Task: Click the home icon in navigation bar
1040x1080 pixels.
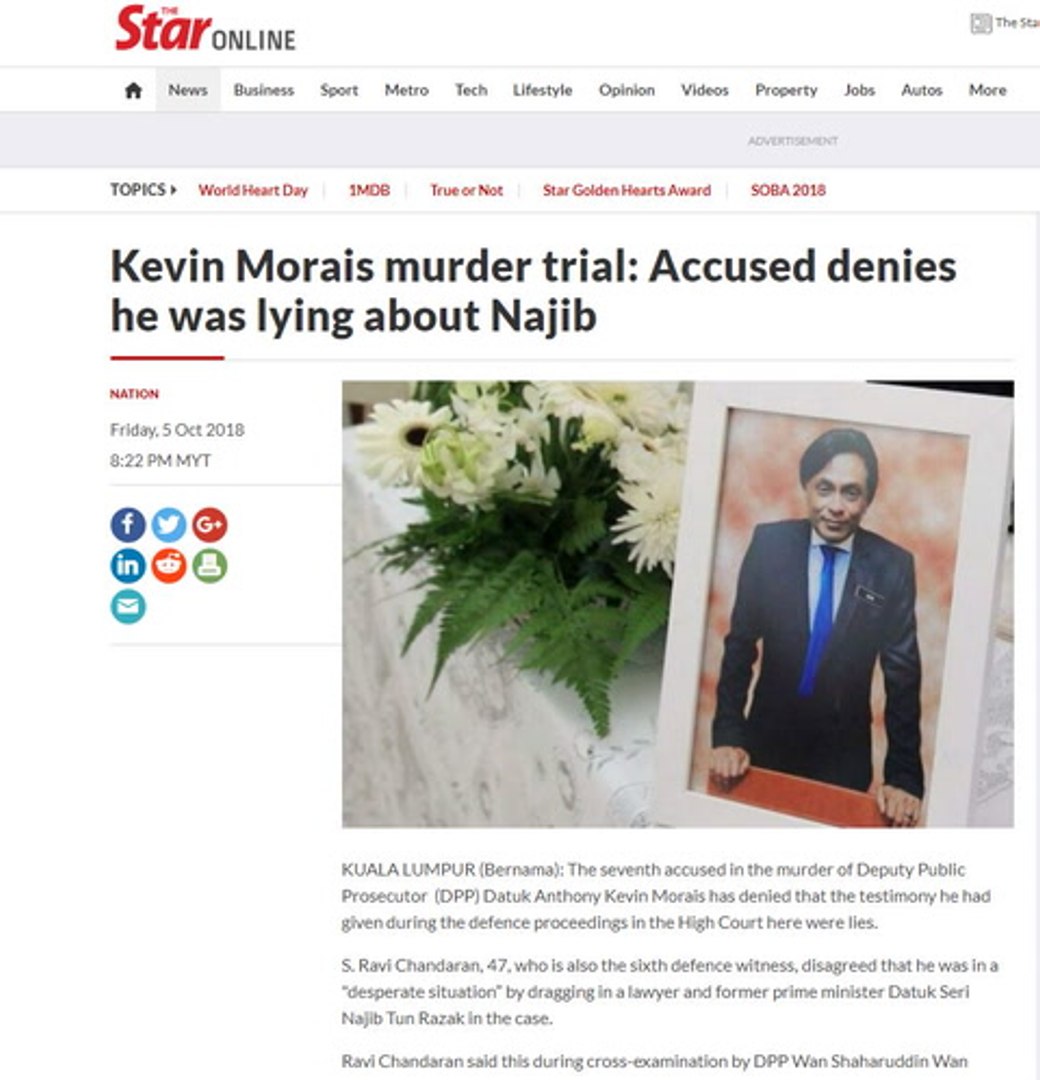Action: 133,90
